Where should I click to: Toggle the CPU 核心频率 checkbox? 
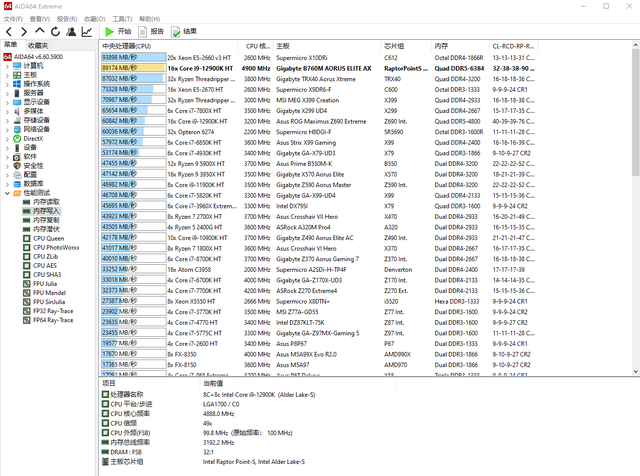click(105, 414)
